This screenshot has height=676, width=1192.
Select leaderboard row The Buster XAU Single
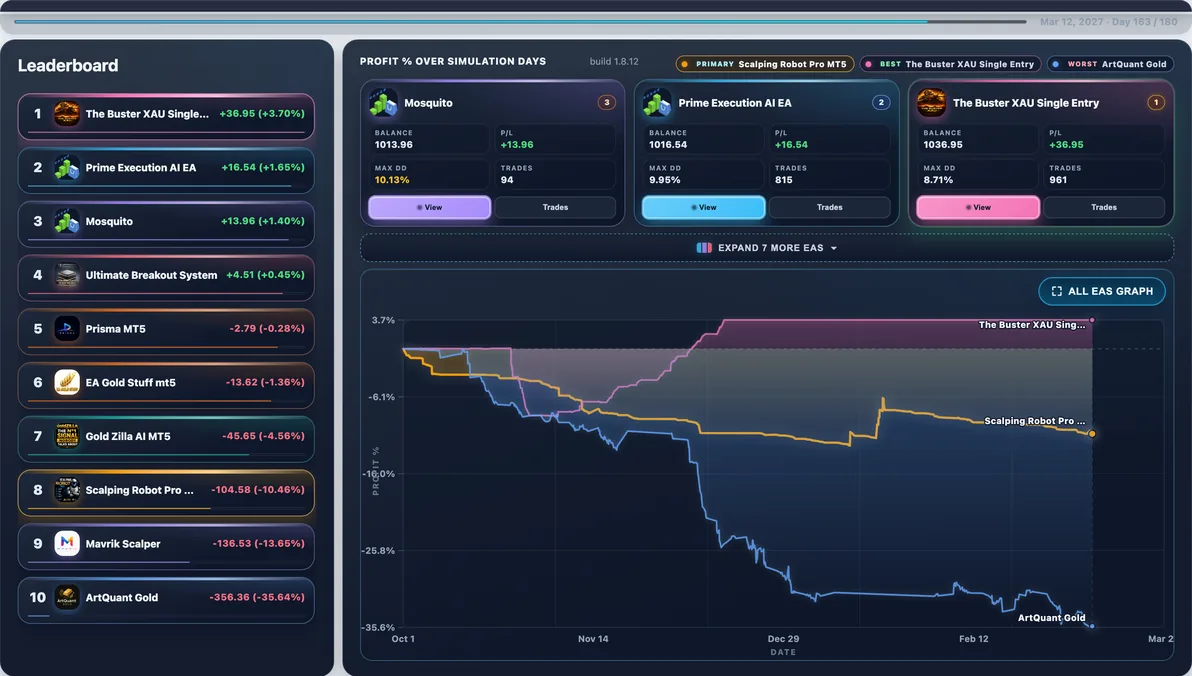(166, 116)
